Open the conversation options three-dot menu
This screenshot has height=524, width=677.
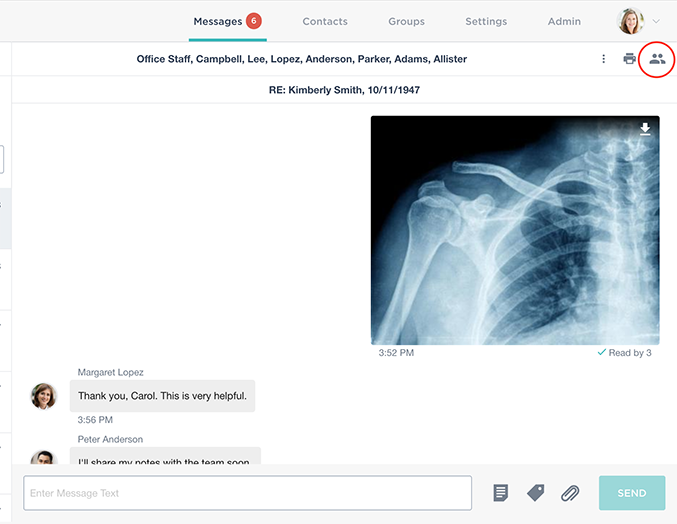(604, 59)
